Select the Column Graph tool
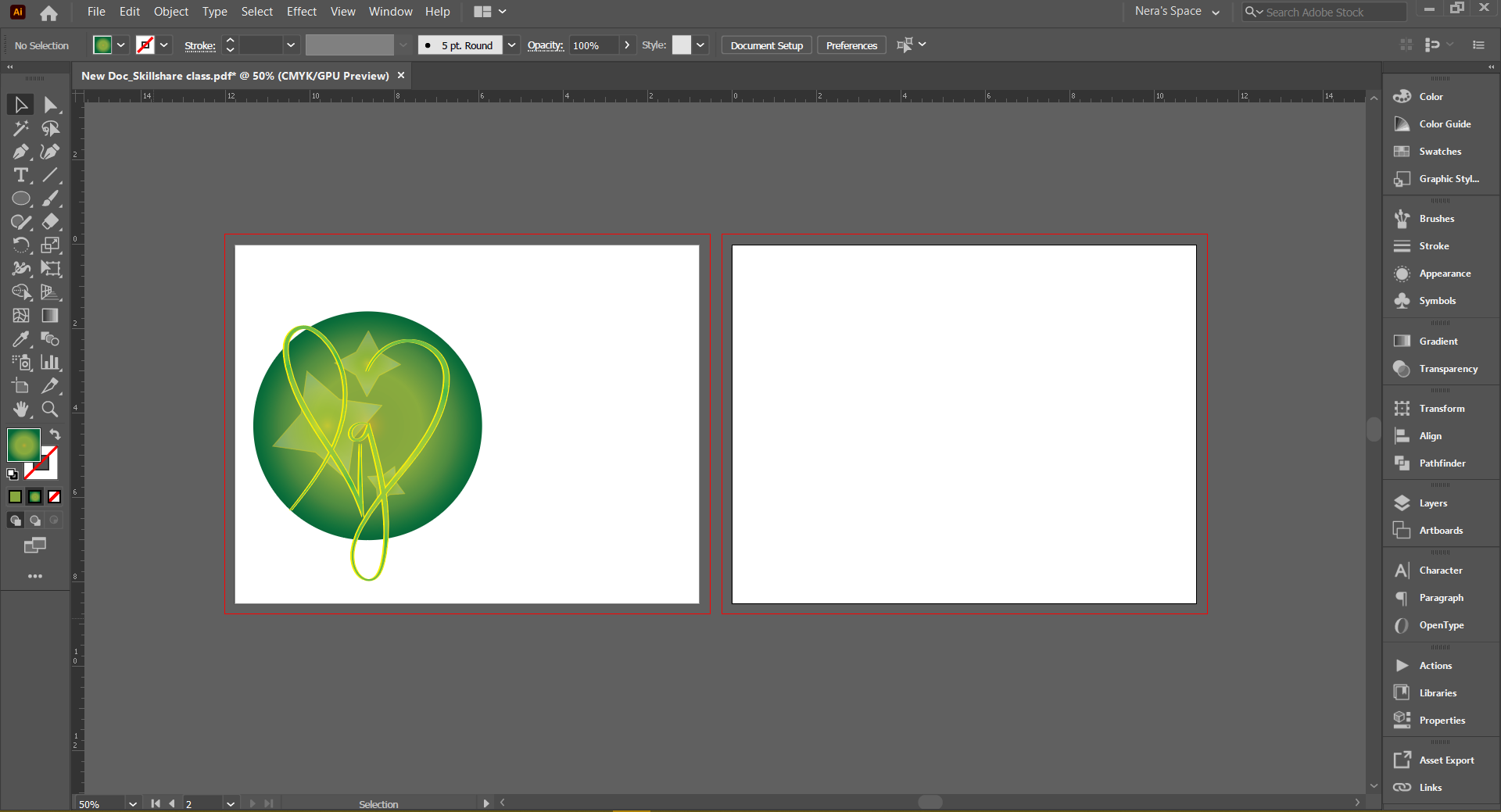The width and height of the screenshot is (1501, 812). point(51,363)
